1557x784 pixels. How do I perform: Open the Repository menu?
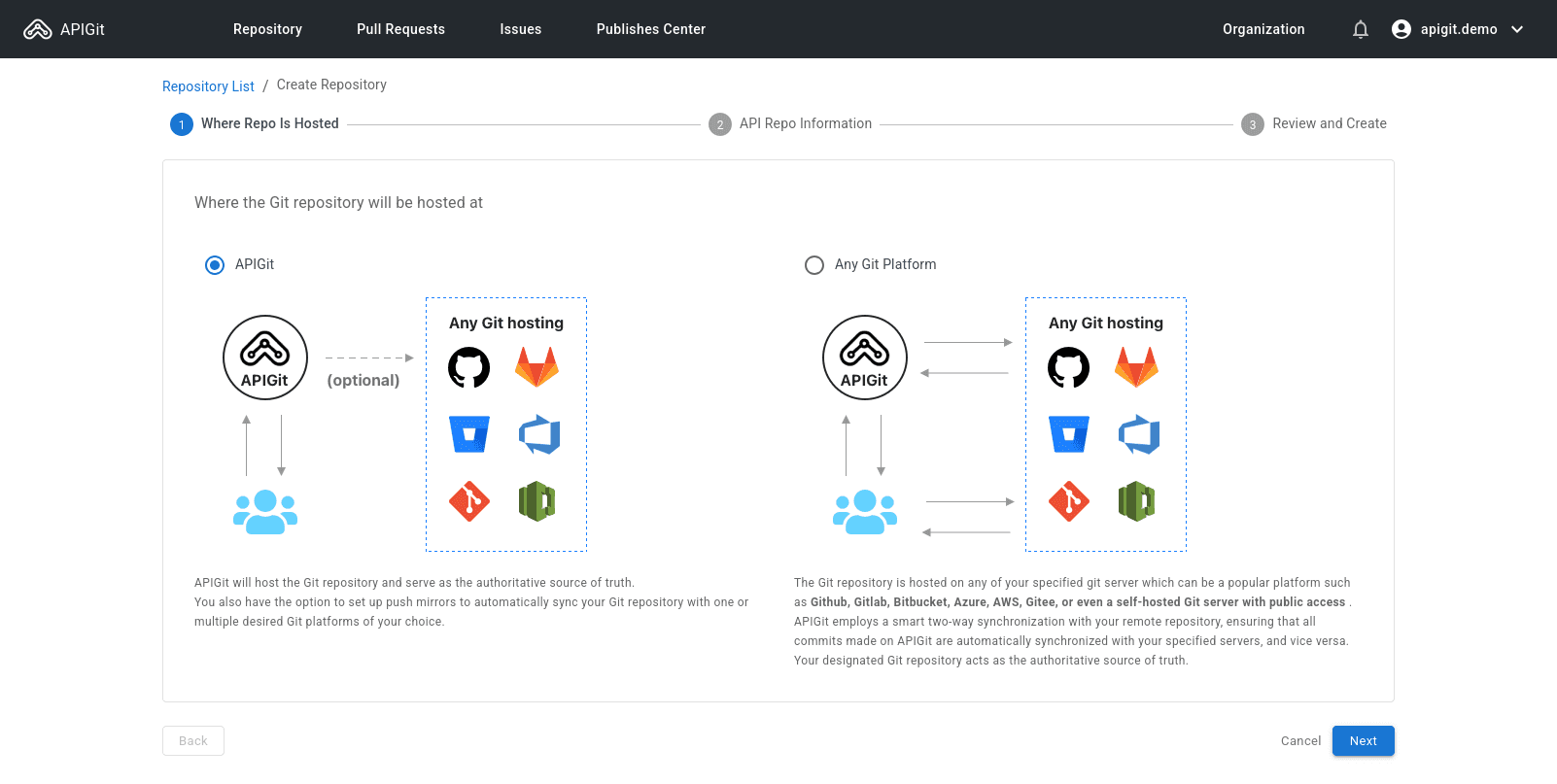pos(267,29)
